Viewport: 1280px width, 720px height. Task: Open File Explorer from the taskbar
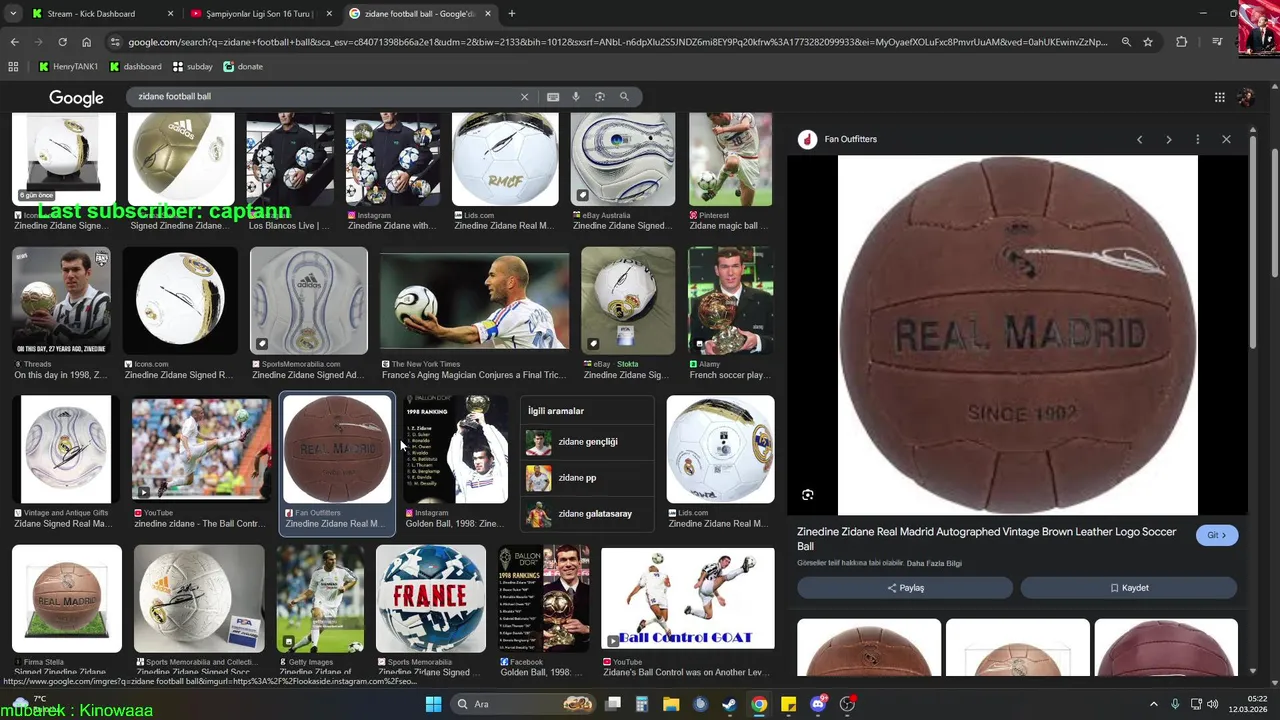pos(671,704)
